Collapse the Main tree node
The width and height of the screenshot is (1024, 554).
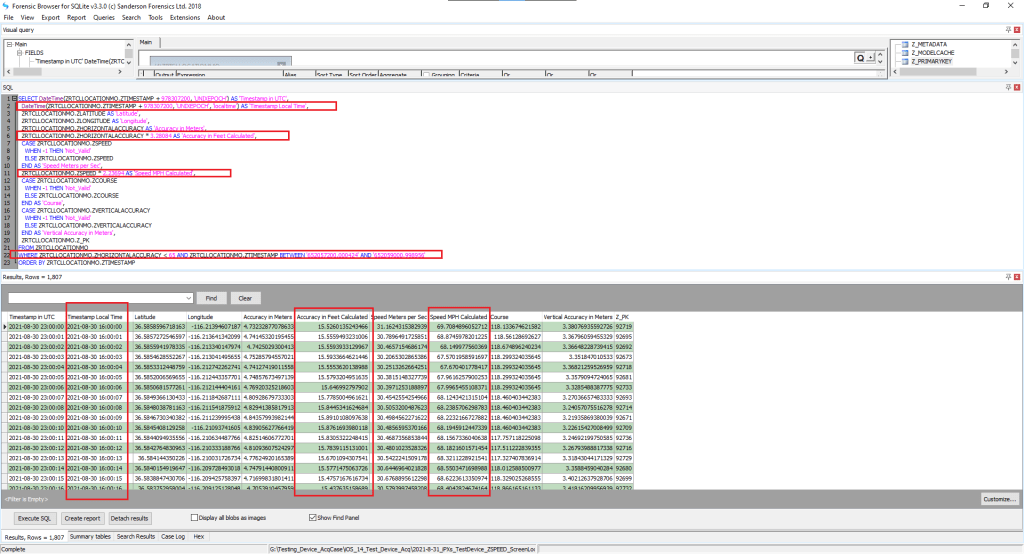pos(8,44)
